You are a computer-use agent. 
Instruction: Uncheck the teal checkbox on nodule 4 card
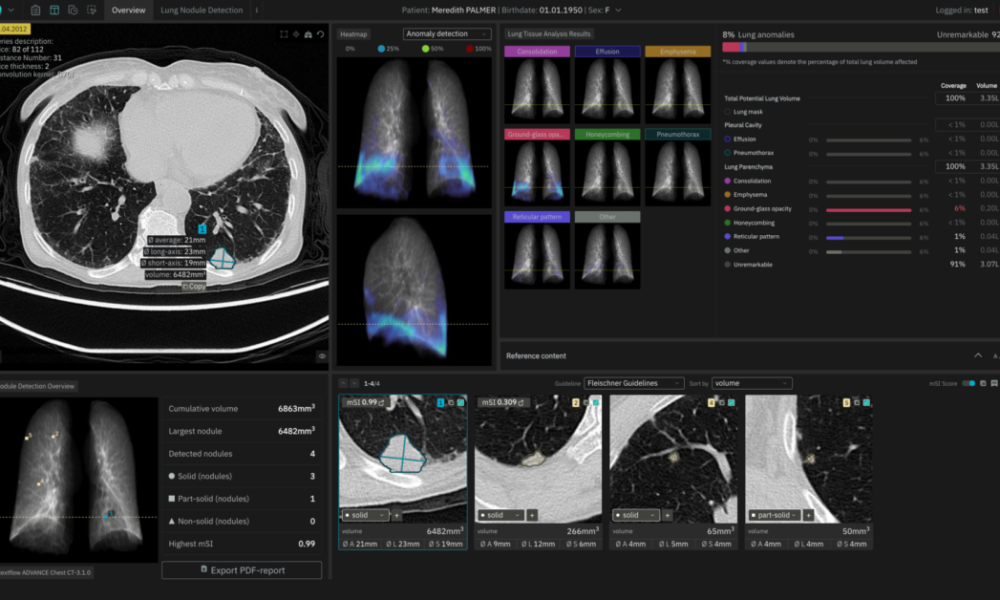point(730,402)
